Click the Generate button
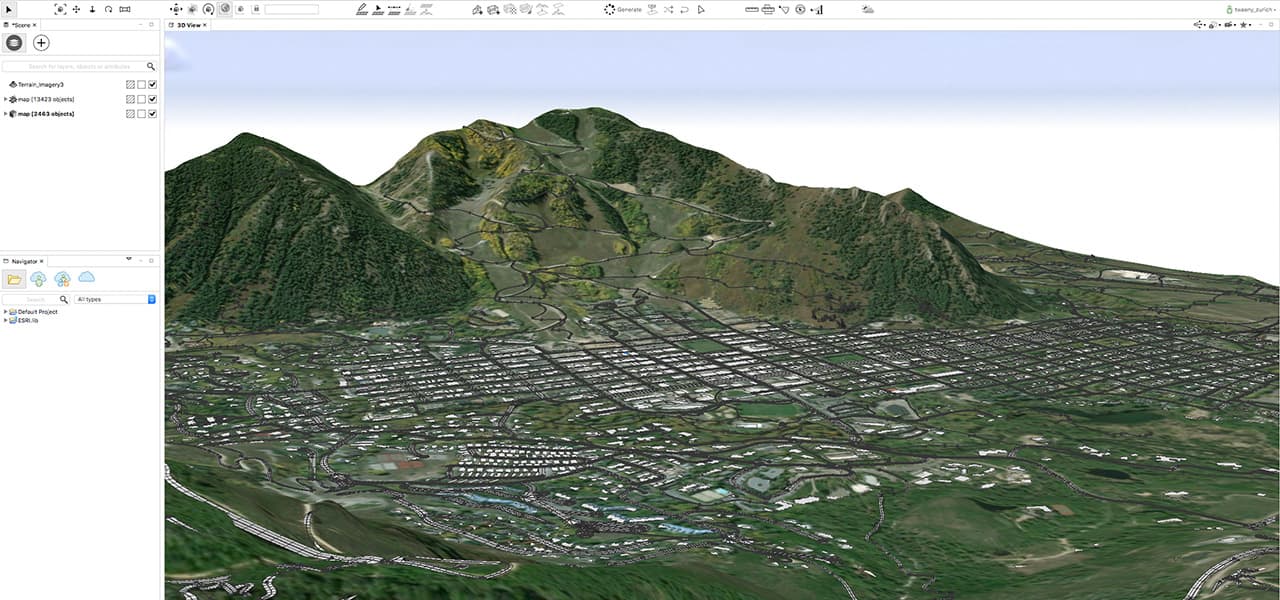This screenshot has height=600, width=1280. click(x=622, y=9)
